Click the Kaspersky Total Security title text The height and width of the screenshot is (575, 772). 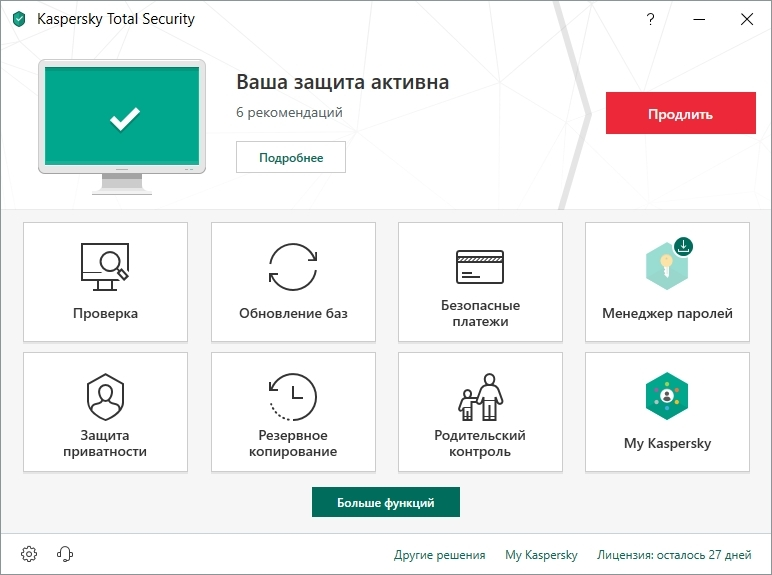116,19
